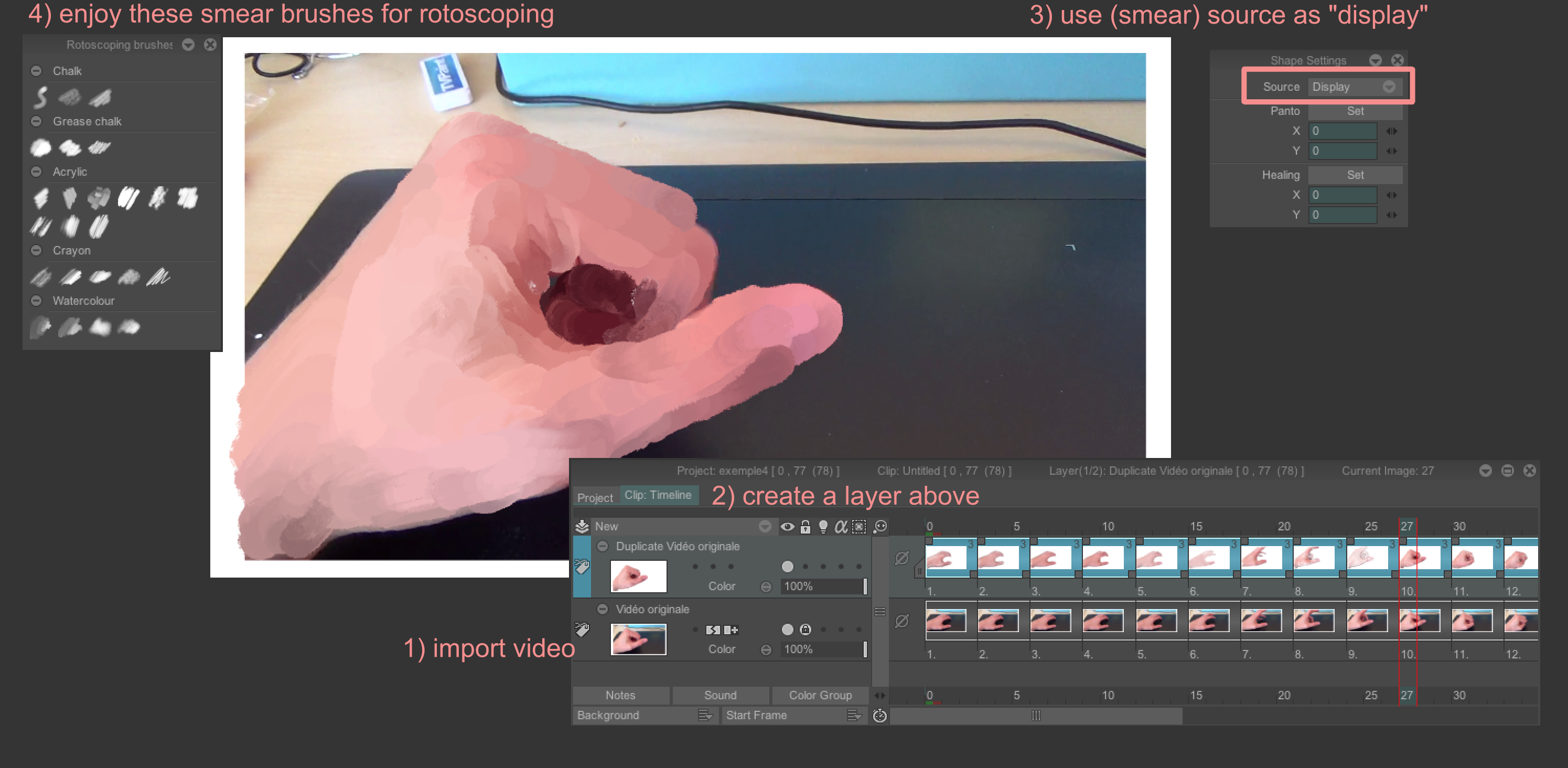Screen dimensions: 1568x768
Task: Select the second Chalk brush preset
Action: [x=69, y=98]
